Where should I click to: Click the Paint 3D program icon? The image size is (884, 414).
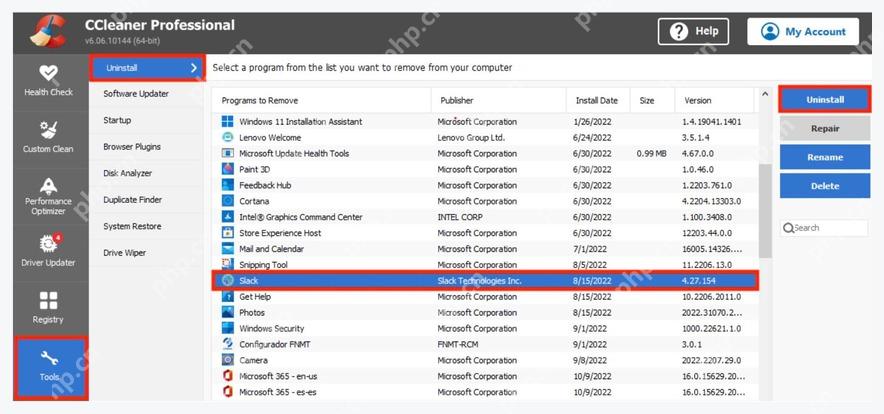pos(228,169)
